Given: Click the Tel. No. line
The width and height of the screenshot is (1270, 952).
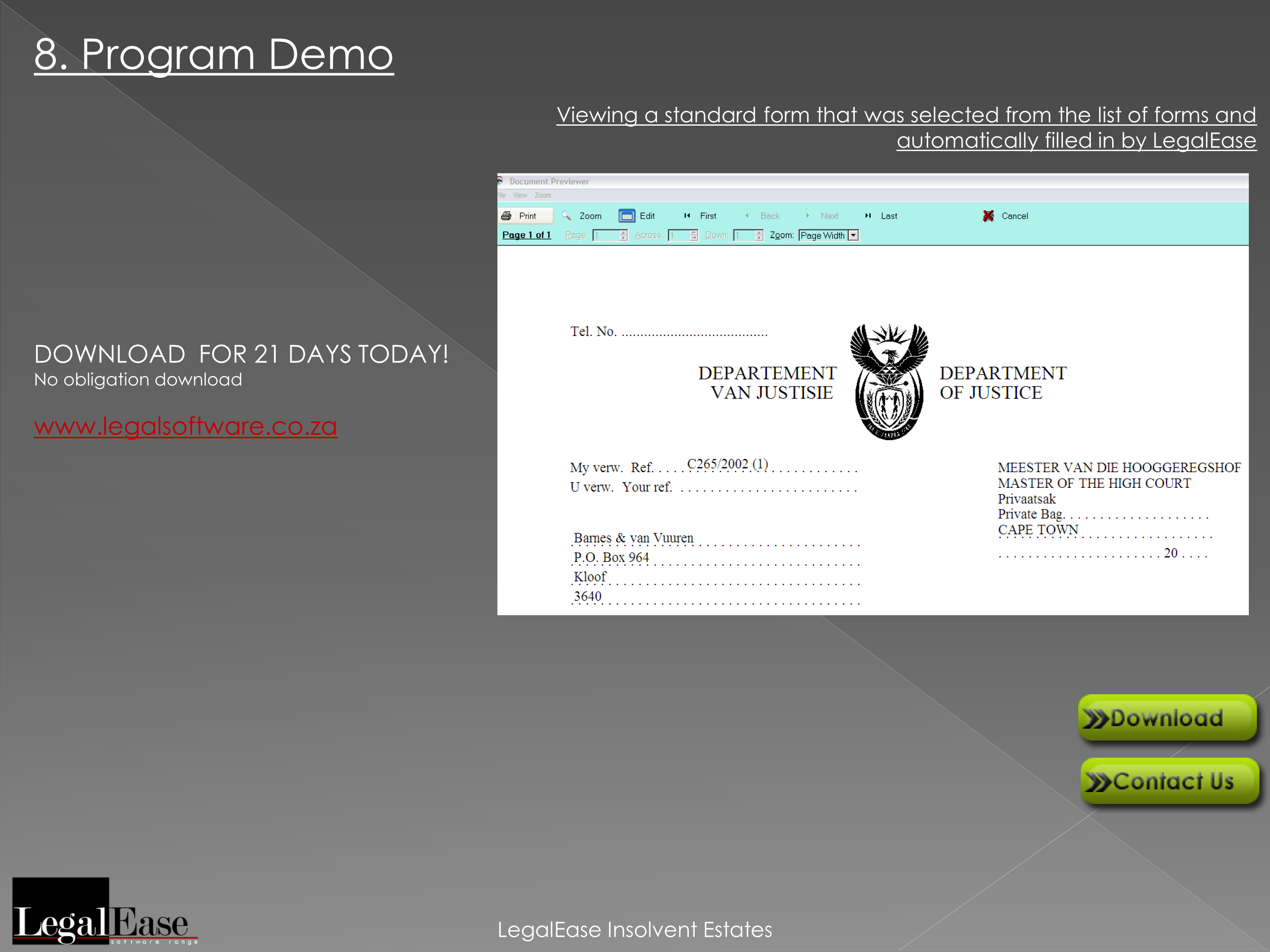Looking at the screenshot, I should point(668,331).
